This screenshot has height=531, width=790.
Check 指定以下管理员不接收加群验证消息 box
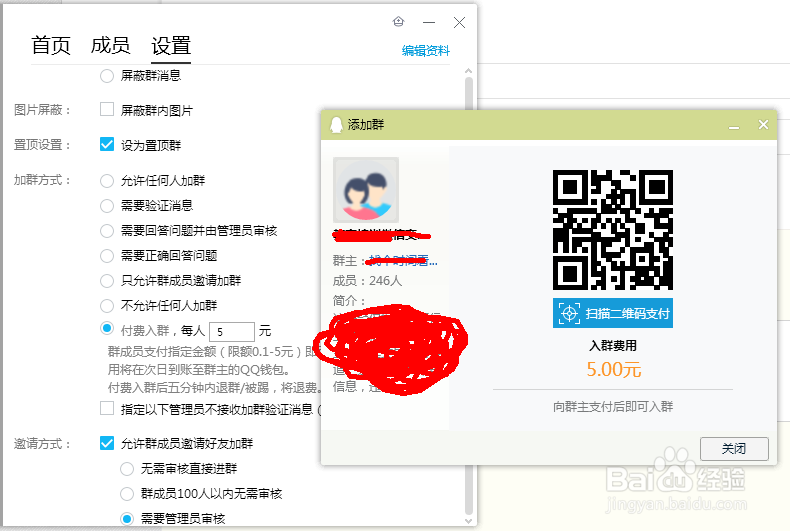106,408
